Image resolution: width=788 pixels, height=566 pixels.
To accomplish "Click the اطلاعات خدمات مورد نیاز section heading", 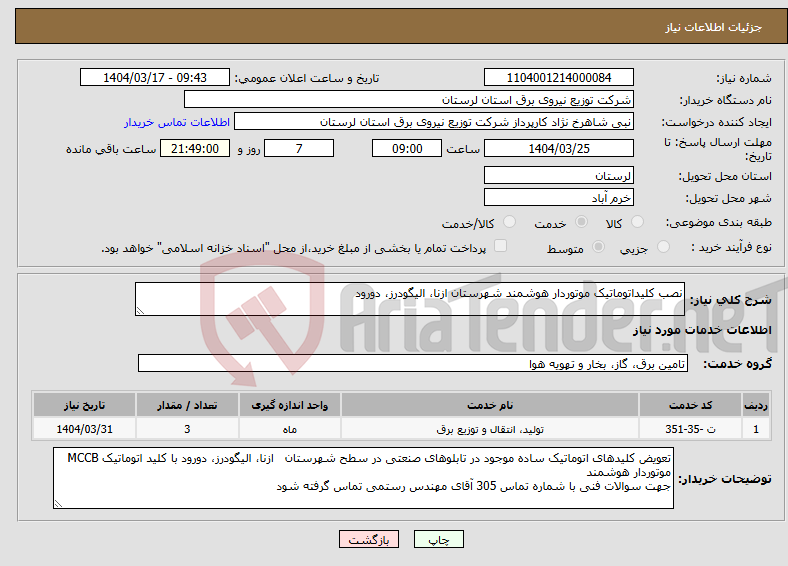I will pos(702,330).
